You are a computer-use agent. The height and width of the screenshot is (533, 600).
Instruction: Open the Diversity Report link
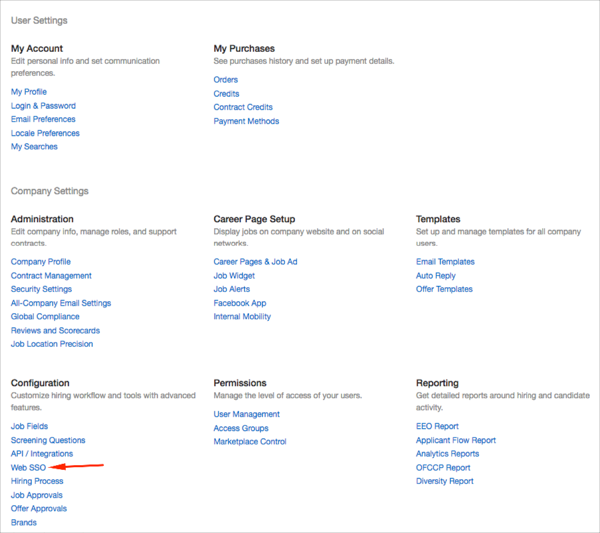tap(445, 481)
